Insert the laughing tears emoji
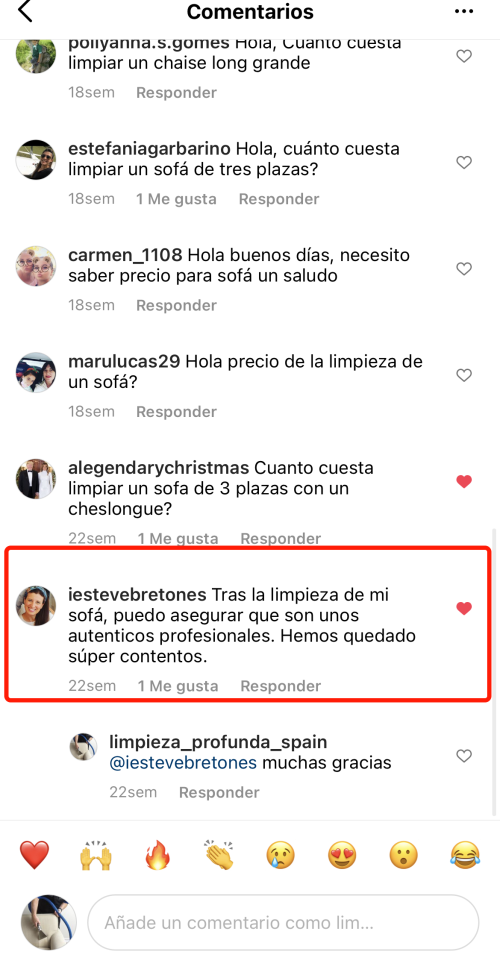The image size is (500, 978). [464, 855]
